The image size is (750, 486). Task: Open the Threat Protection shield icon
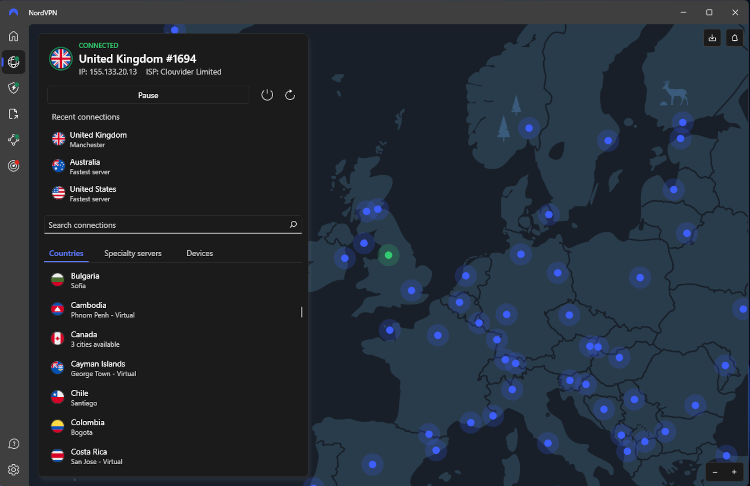(13, 88)
